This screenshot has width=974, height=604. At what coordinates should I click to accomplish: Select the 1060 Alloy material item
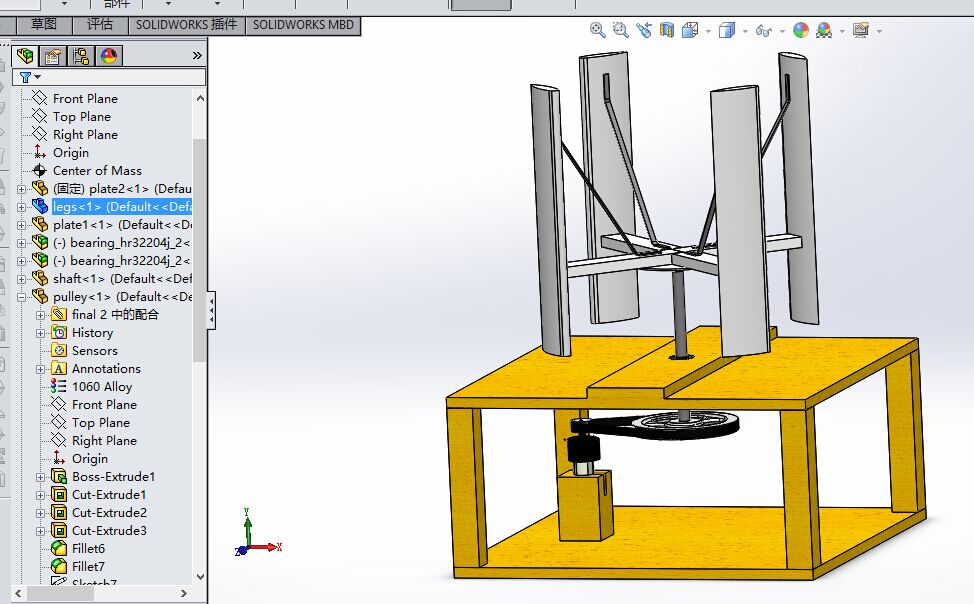(102, 387)
